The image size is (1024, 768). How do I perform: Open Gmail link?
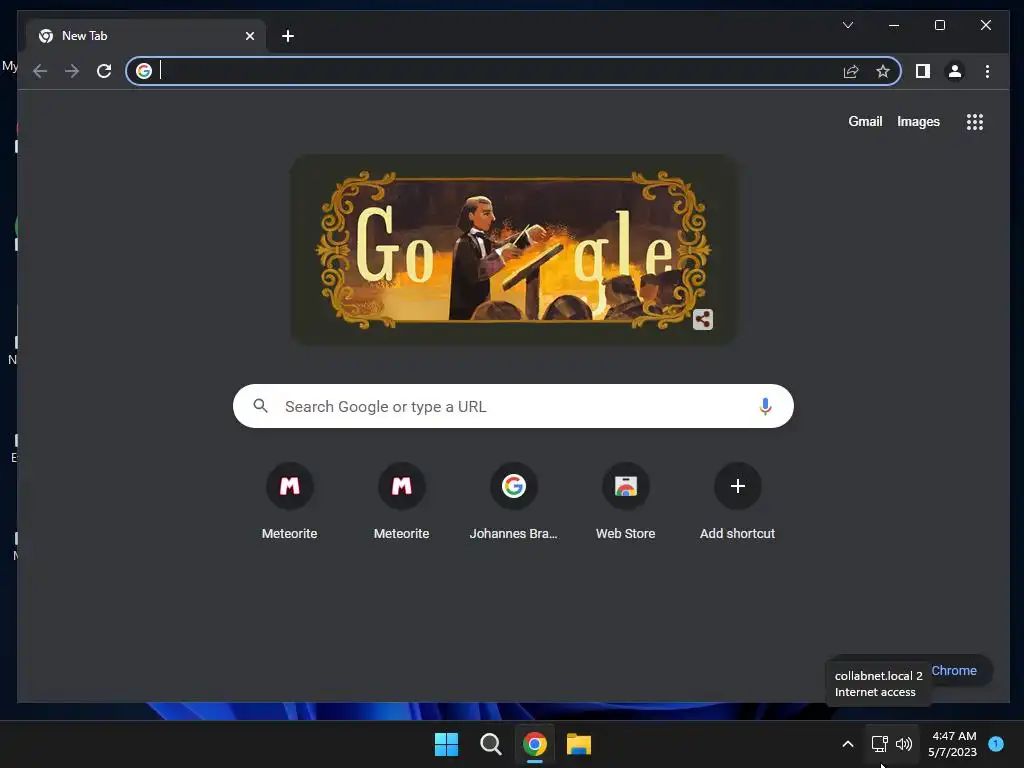865,121
